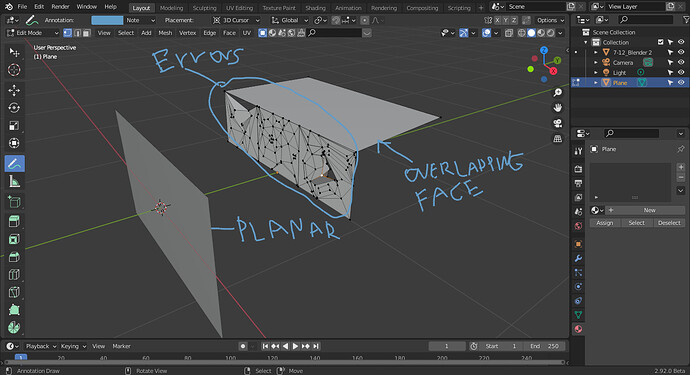Jump to timeline end
The width and height of the screenshot is (690, 375).
[316, 346]
